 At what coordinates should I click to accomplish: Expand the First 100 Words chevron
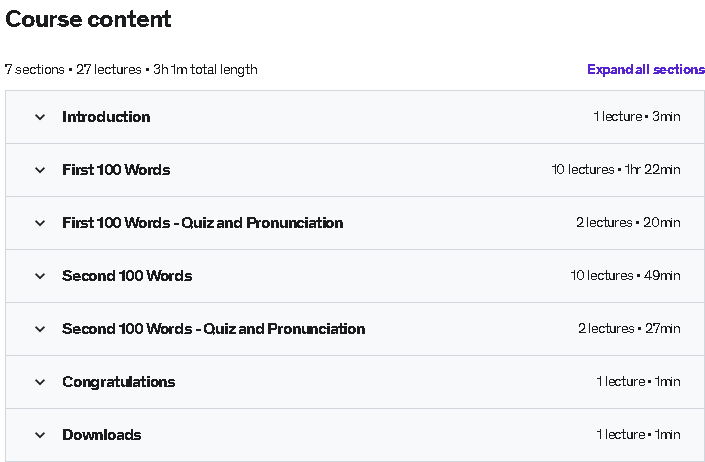(x=40, y=170)
